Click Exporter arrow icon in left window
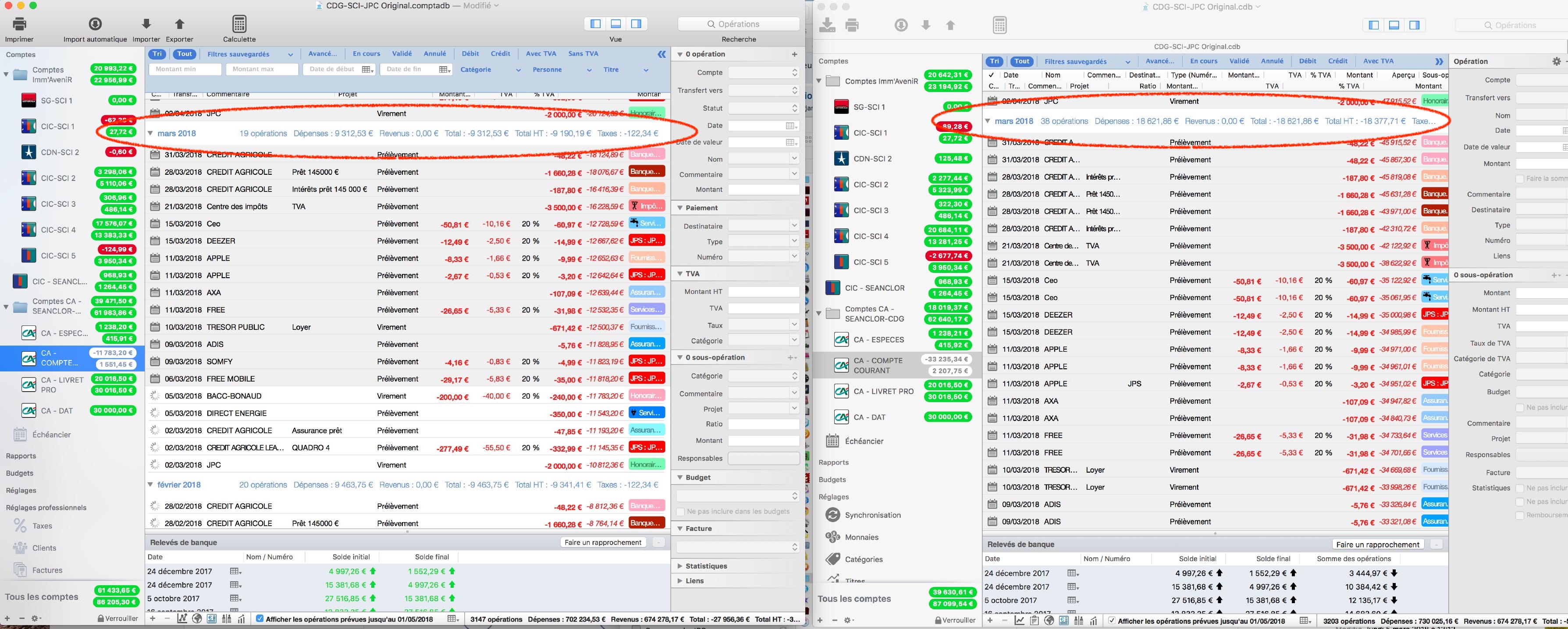The image size is (1568, 629). click(180, 25)
